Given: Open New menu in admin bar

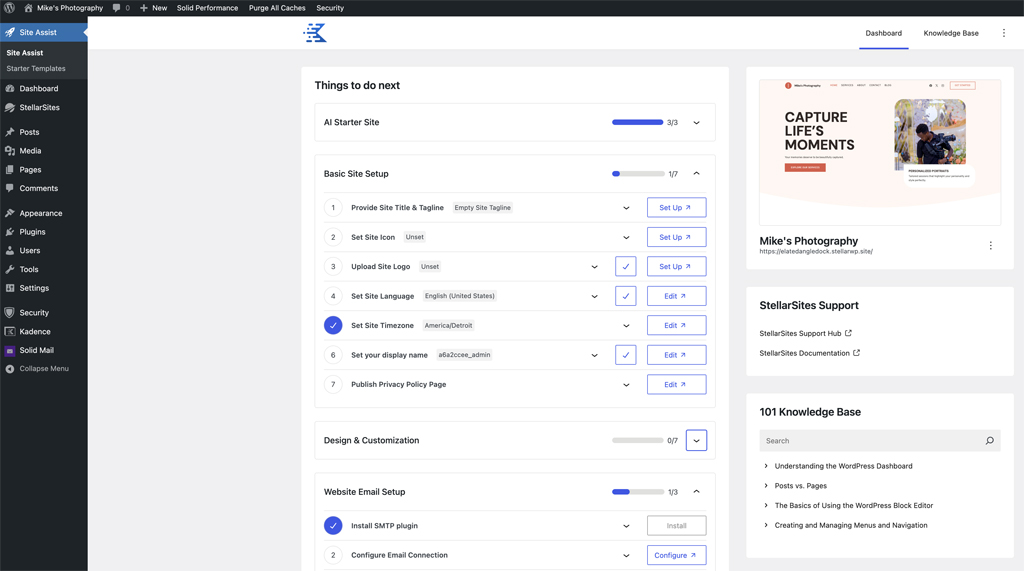Looking at the screenshot, I should click(x=153, y=8).
